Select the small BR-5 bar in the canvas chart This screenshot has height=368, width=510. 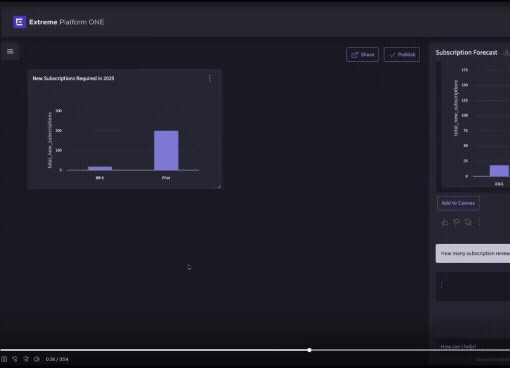coord(100,168)
